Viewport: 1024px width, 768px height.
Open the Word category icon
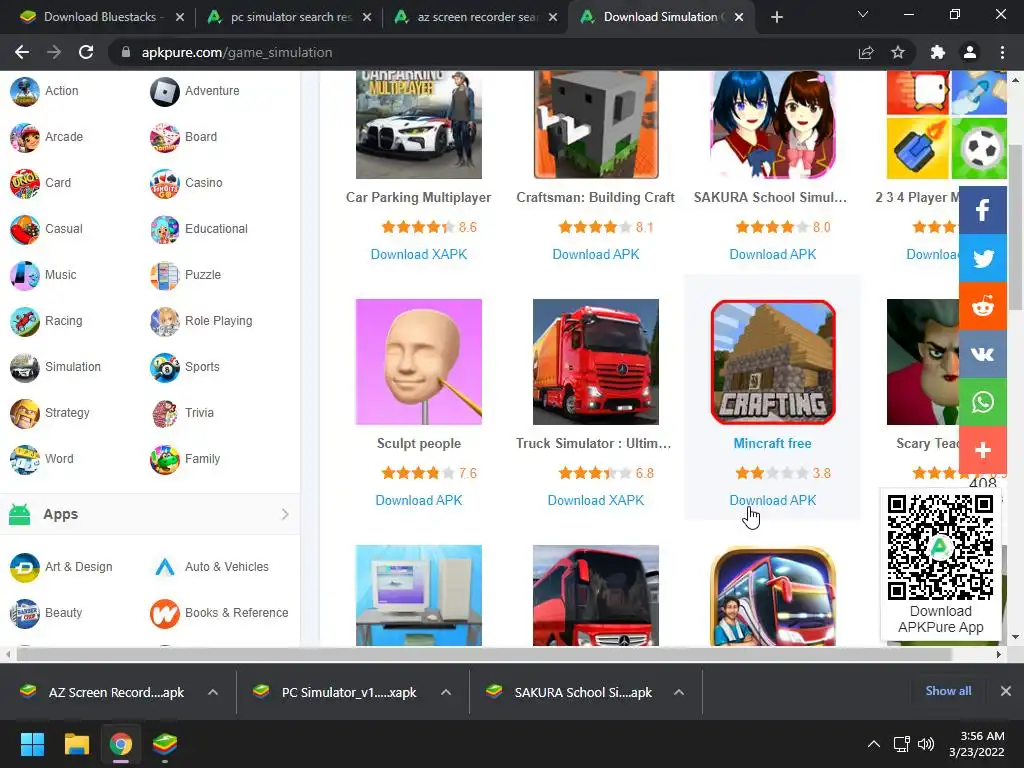25,459
